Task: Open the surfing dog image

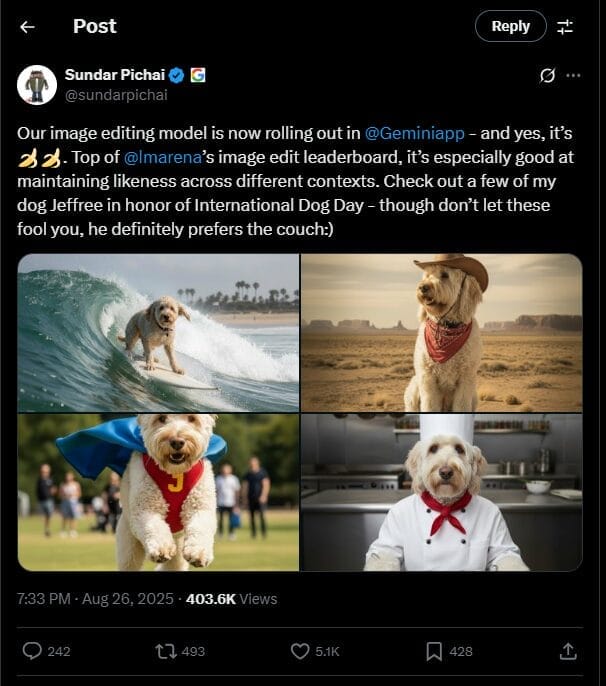Action: (158, 332)
